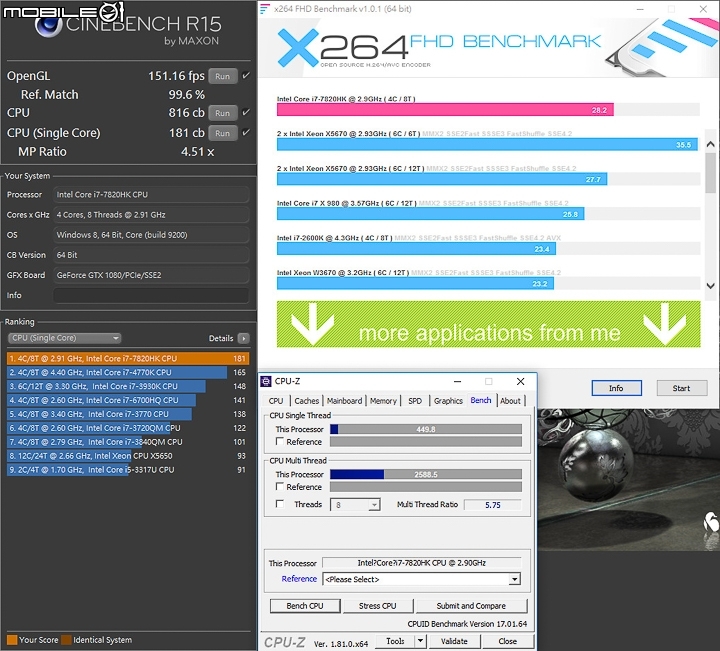The height and width of the screenshot is (651, 720).
Task: Switch to the CPU tab in CPU-Z
Action: tap(276, 401)
